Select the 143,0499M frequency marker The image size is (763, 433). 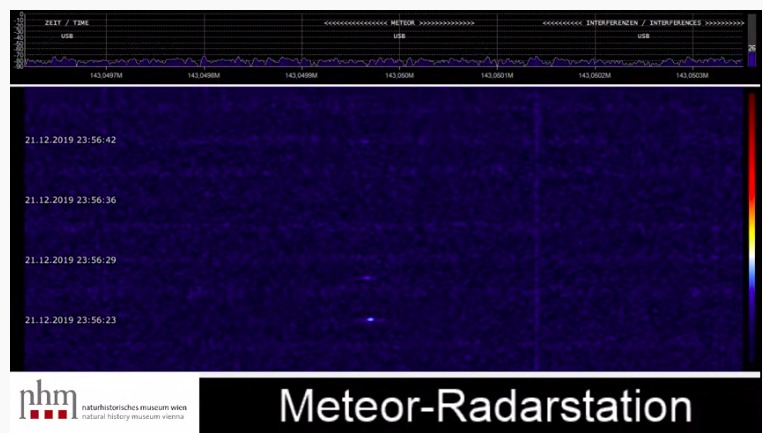point(301,75)
